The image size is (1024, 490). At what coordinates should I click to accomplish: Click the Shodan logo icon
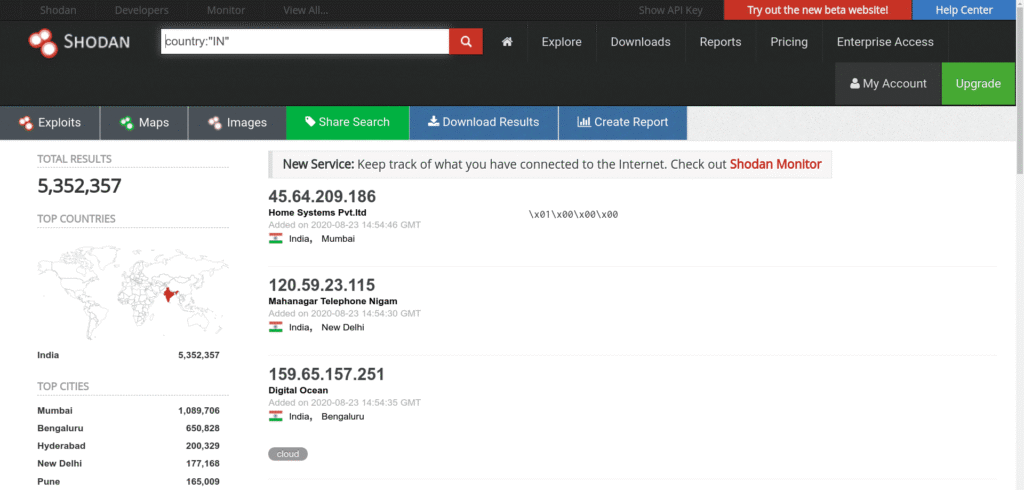tap(44, 42)
